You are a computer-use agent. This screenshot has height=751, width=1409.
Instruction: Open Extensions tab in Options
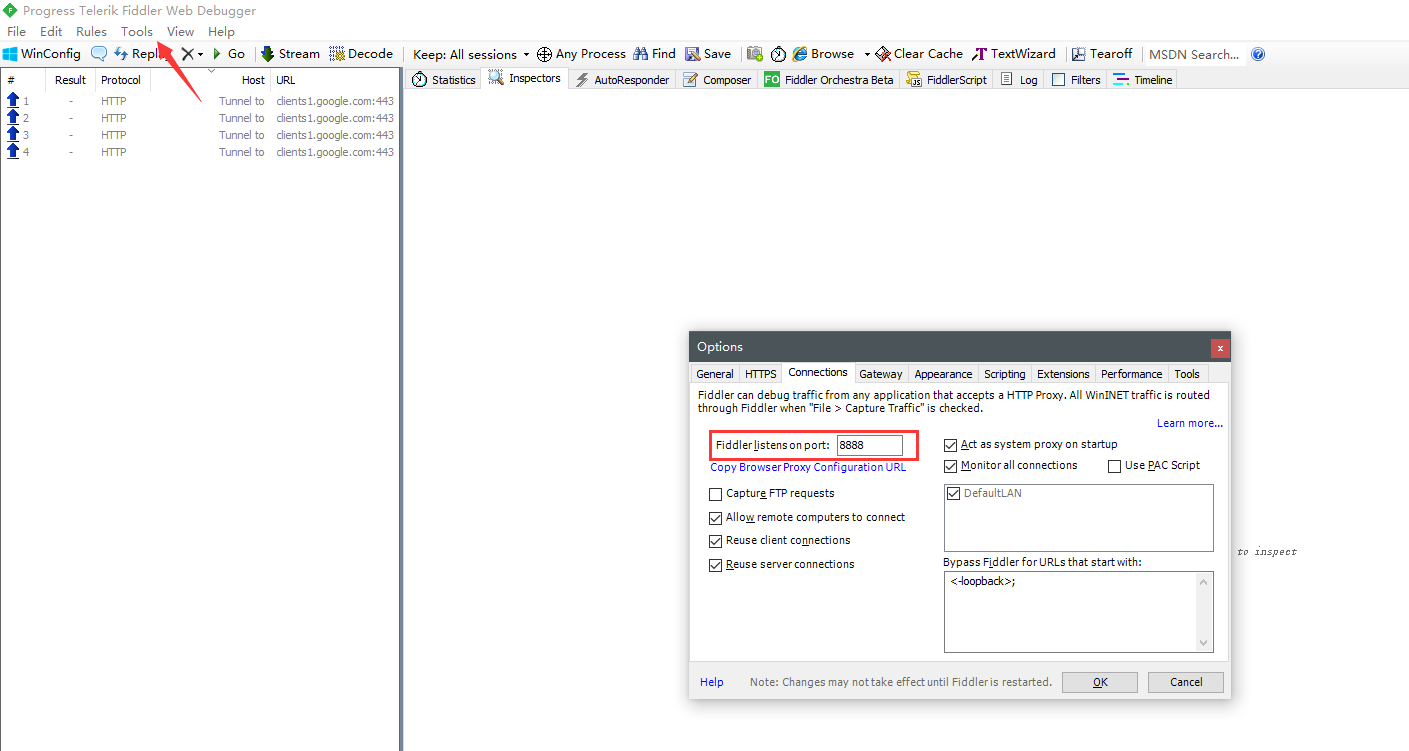pos(1063,374)
